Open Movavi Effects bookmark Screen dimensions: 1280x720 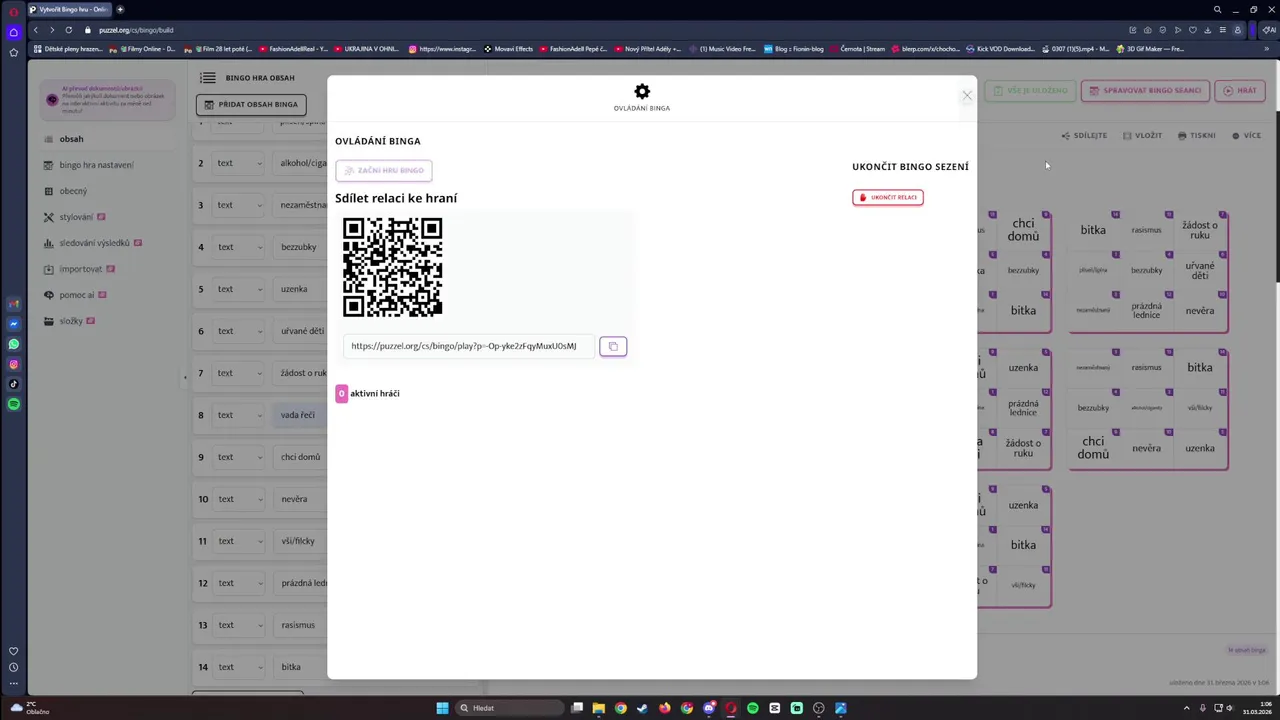click(x=509, y=48)
